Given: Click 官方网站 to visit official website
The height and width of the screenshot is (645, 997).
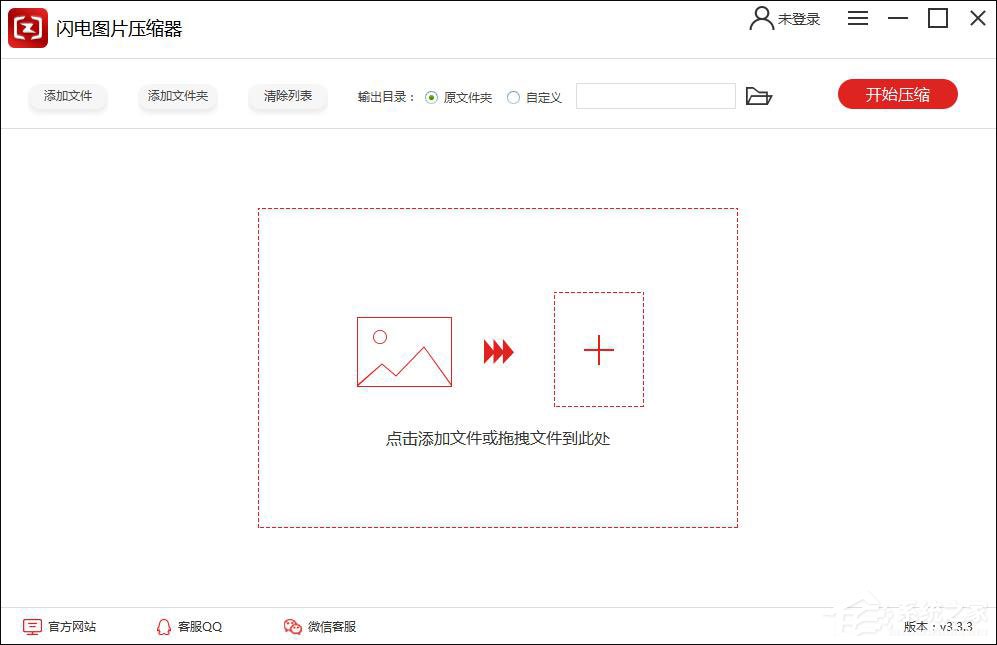Looking at the screenshot, I should coord(70,626).
